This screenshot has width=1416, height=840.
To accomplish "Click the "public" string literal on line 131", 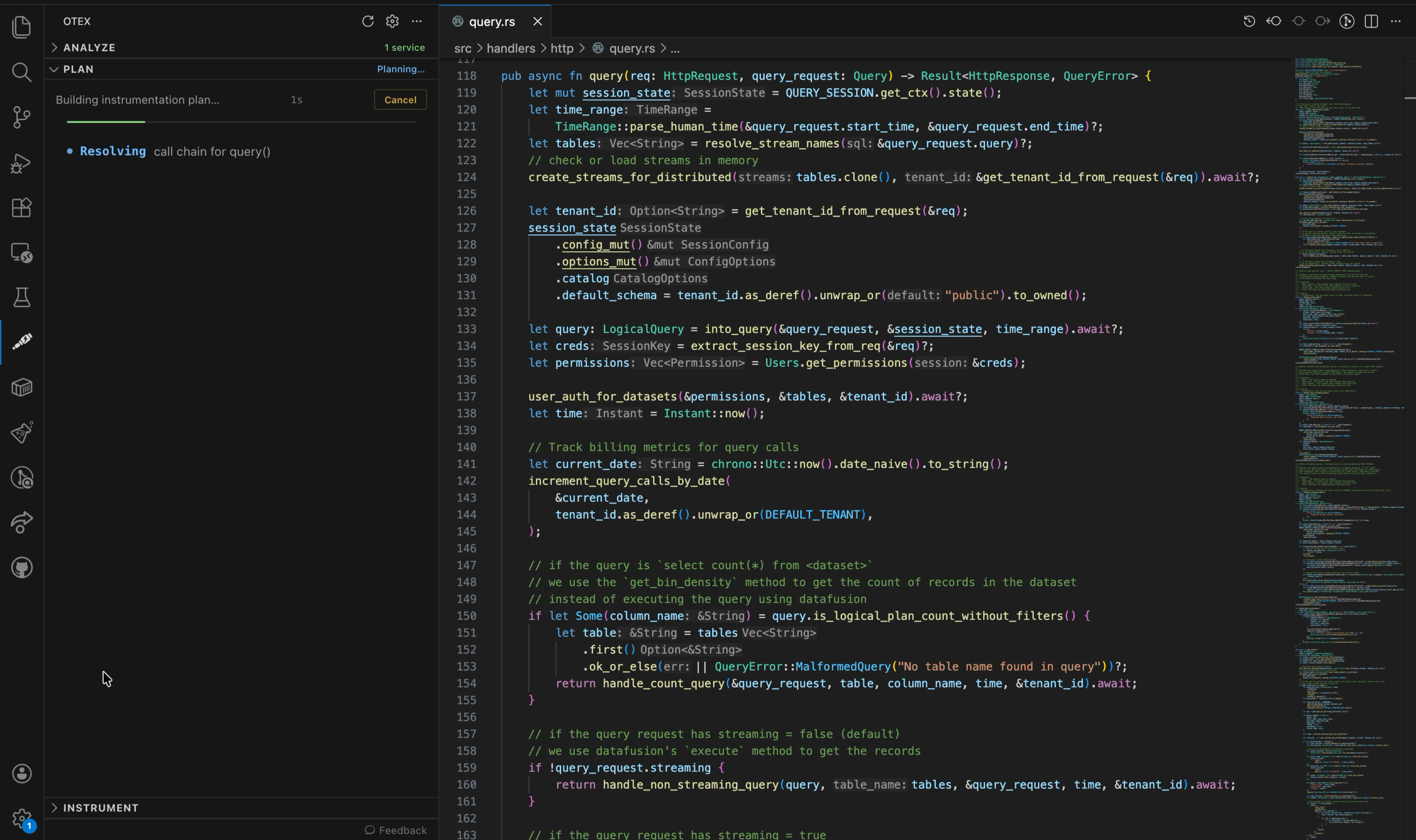I will (x=972, y=295).
